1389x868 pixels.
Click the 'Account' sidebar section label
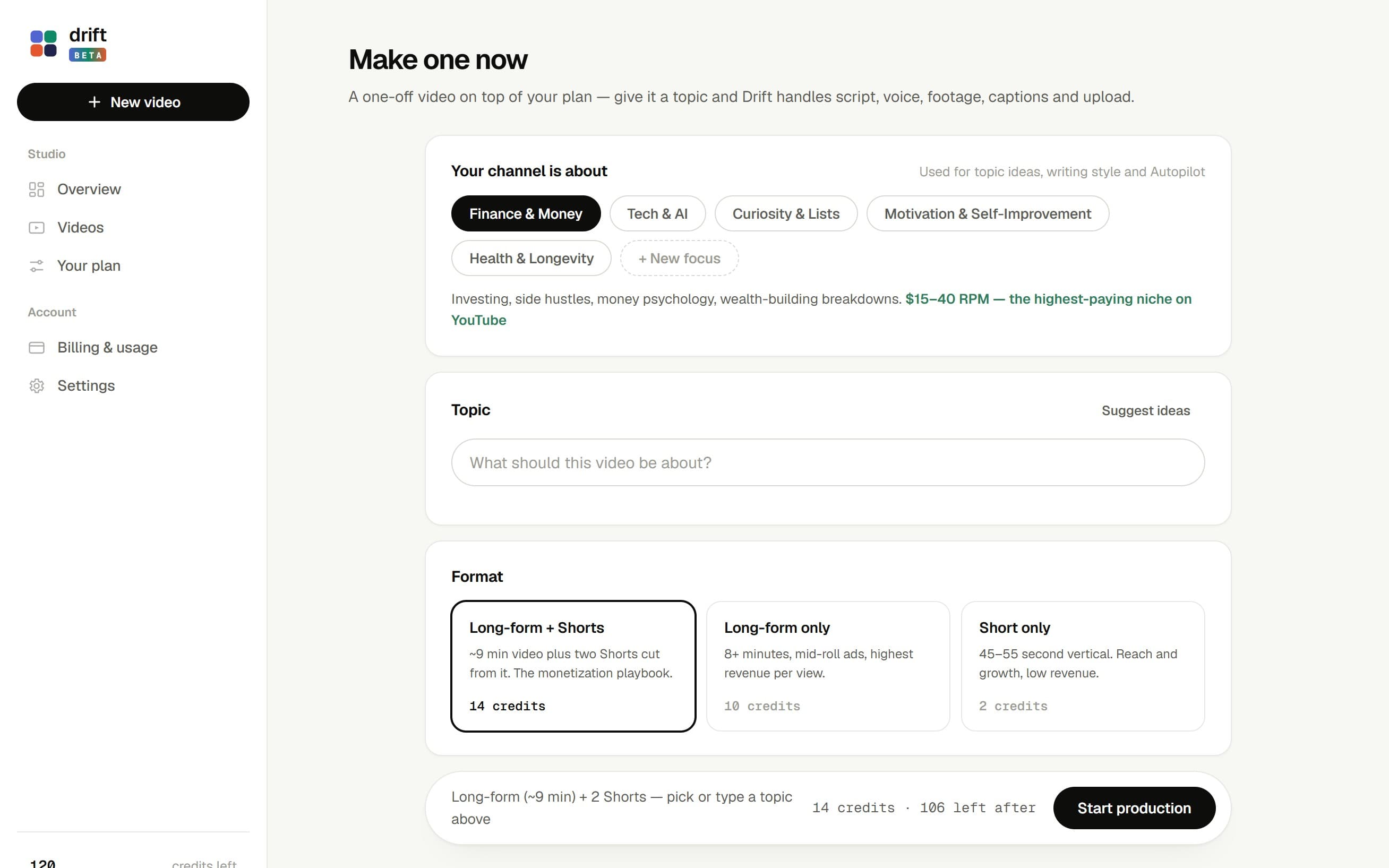(x=52, y=312)
